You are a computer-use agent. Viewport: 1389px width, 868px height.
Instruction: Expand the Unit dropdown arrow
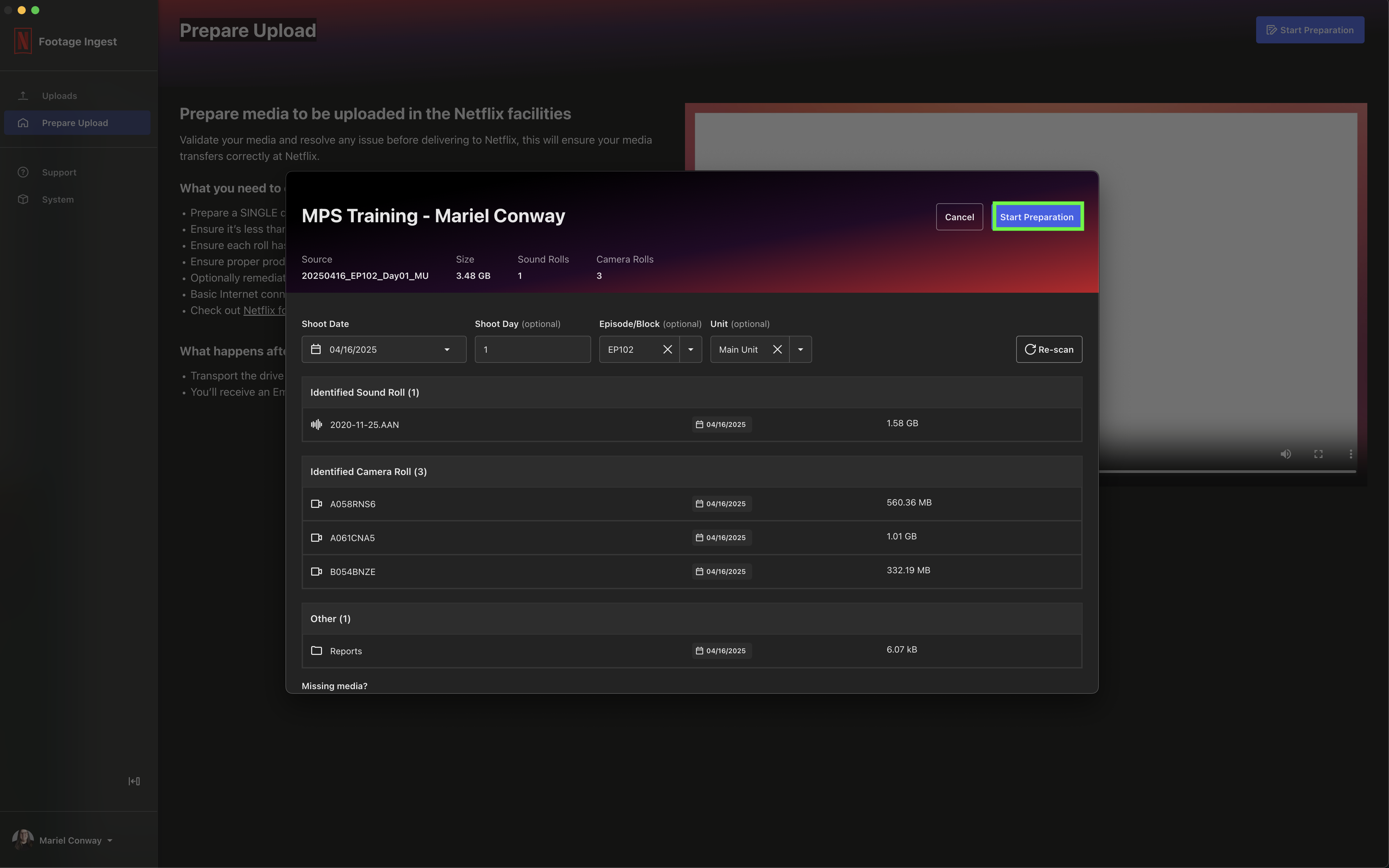click(801, 349)
